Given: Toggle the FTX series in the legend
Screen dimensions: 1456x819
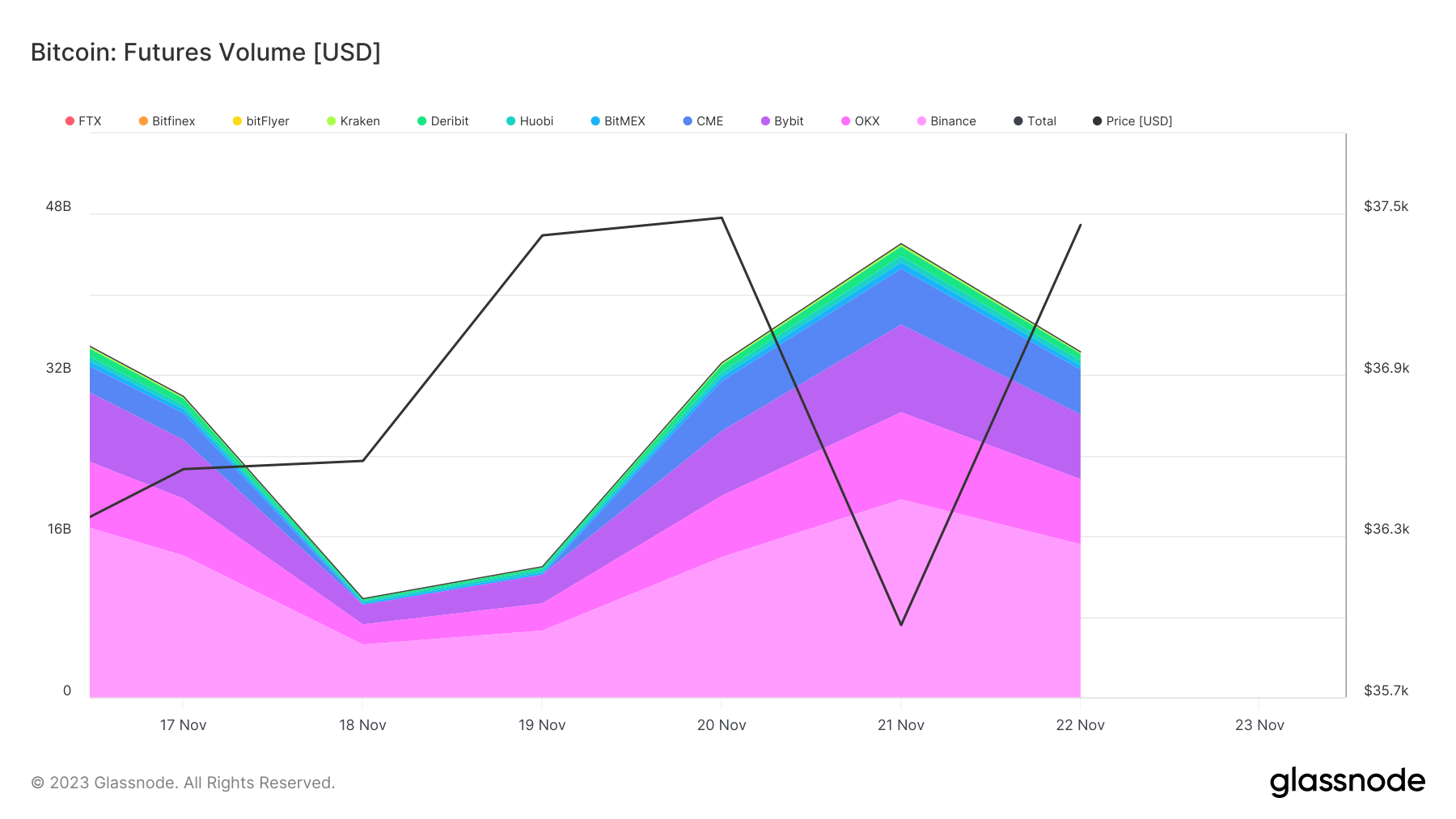Looking at the screenshot, I should pos(83,121).
